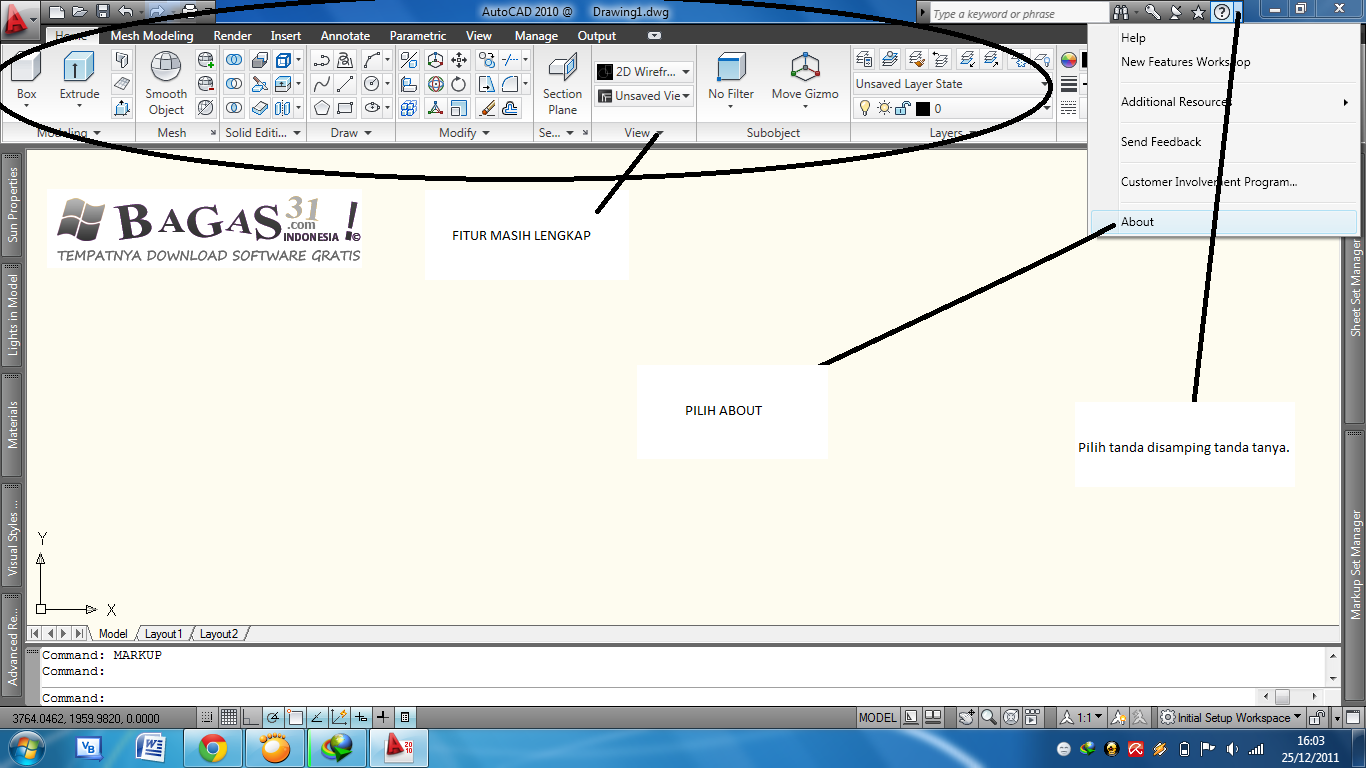The width and height of the screenshot is (1366, 768).
Task: Switch to the Mesh Modeling ribbon tab
Action: coord(152,36)
